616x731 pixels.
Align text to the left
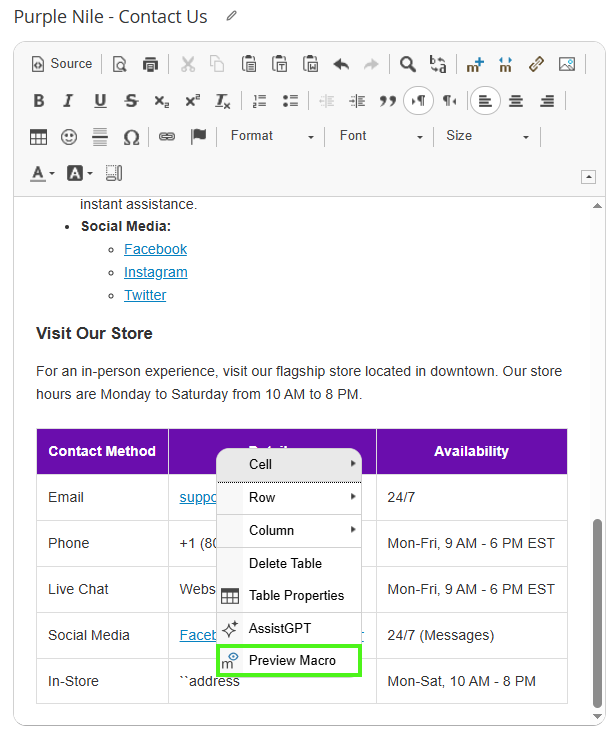pos(485,101)
